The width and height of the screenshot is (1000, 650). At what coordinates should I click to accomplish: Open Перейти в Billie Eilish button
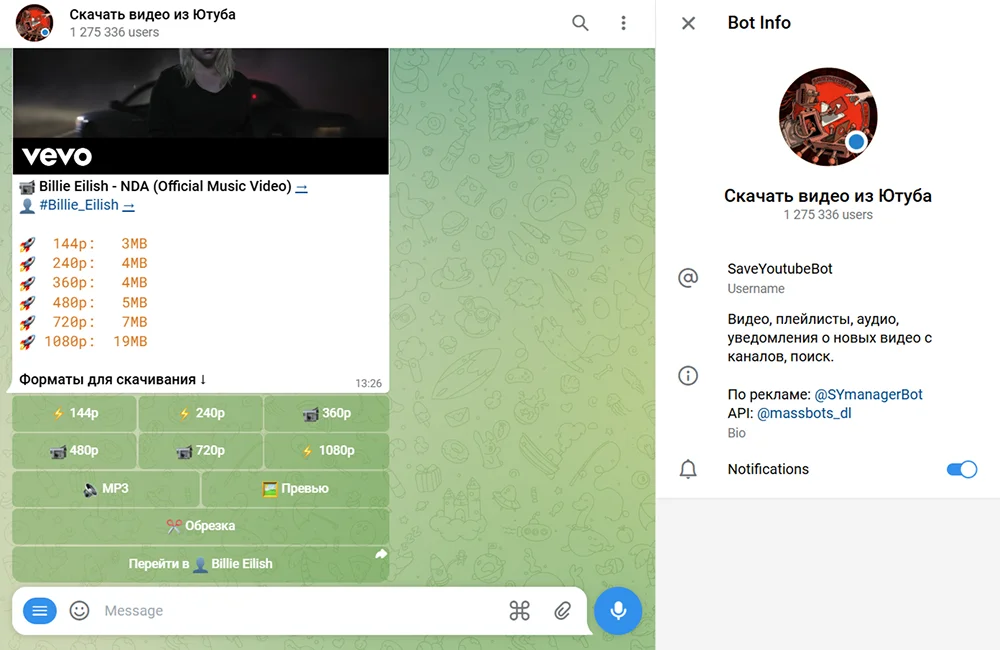pyautogui.click(x=201, y=564)
